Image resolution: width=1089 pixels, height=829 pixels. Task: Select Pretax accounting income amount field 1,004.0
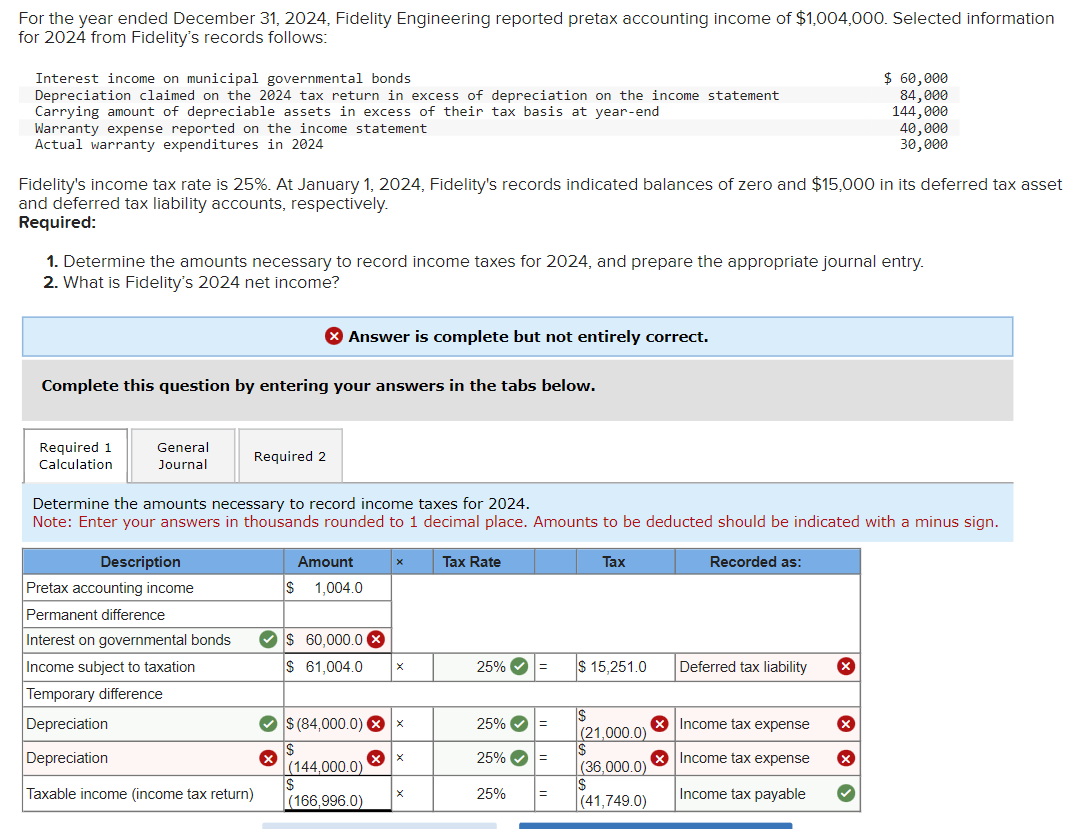click(x=338, y=587)
